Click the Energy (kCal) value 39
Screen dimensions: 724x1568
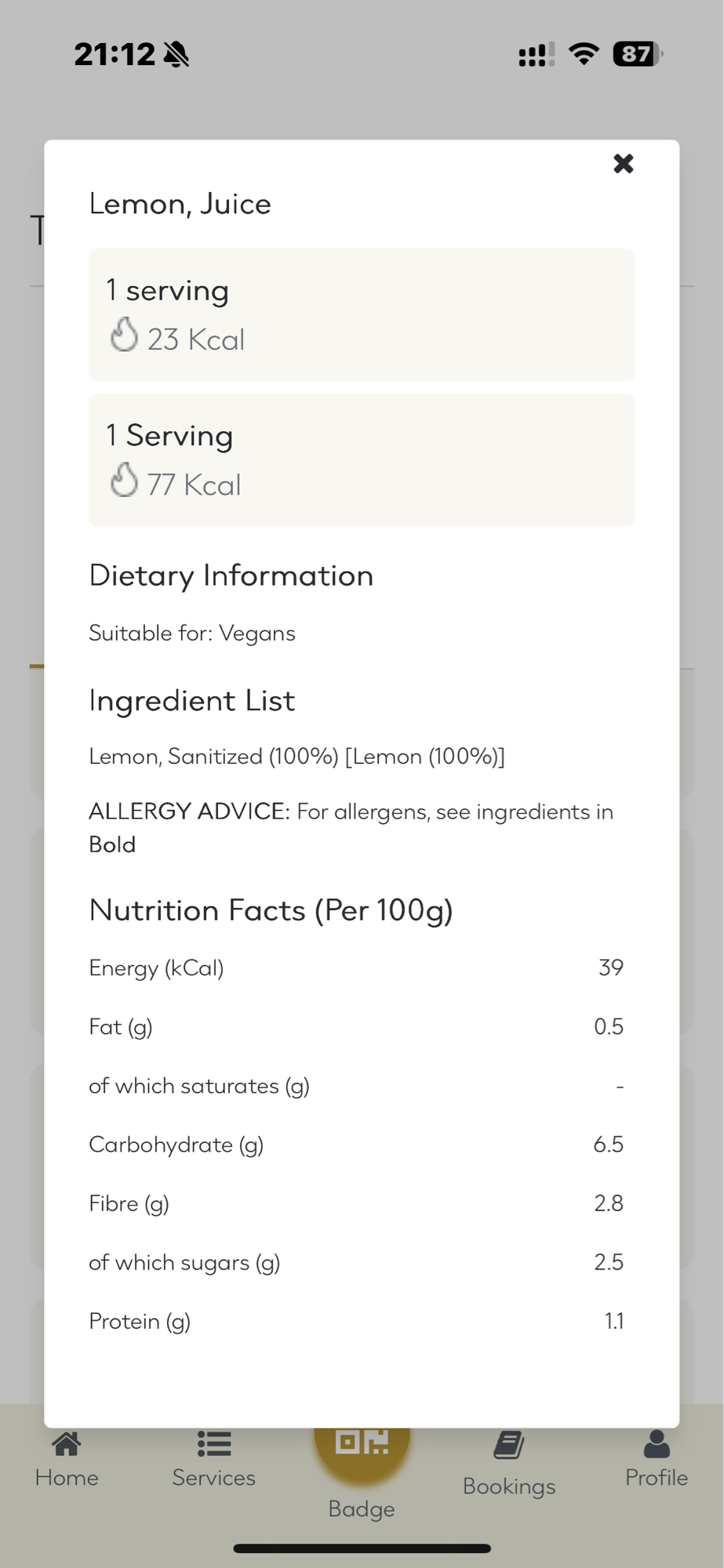coord(610,967)
